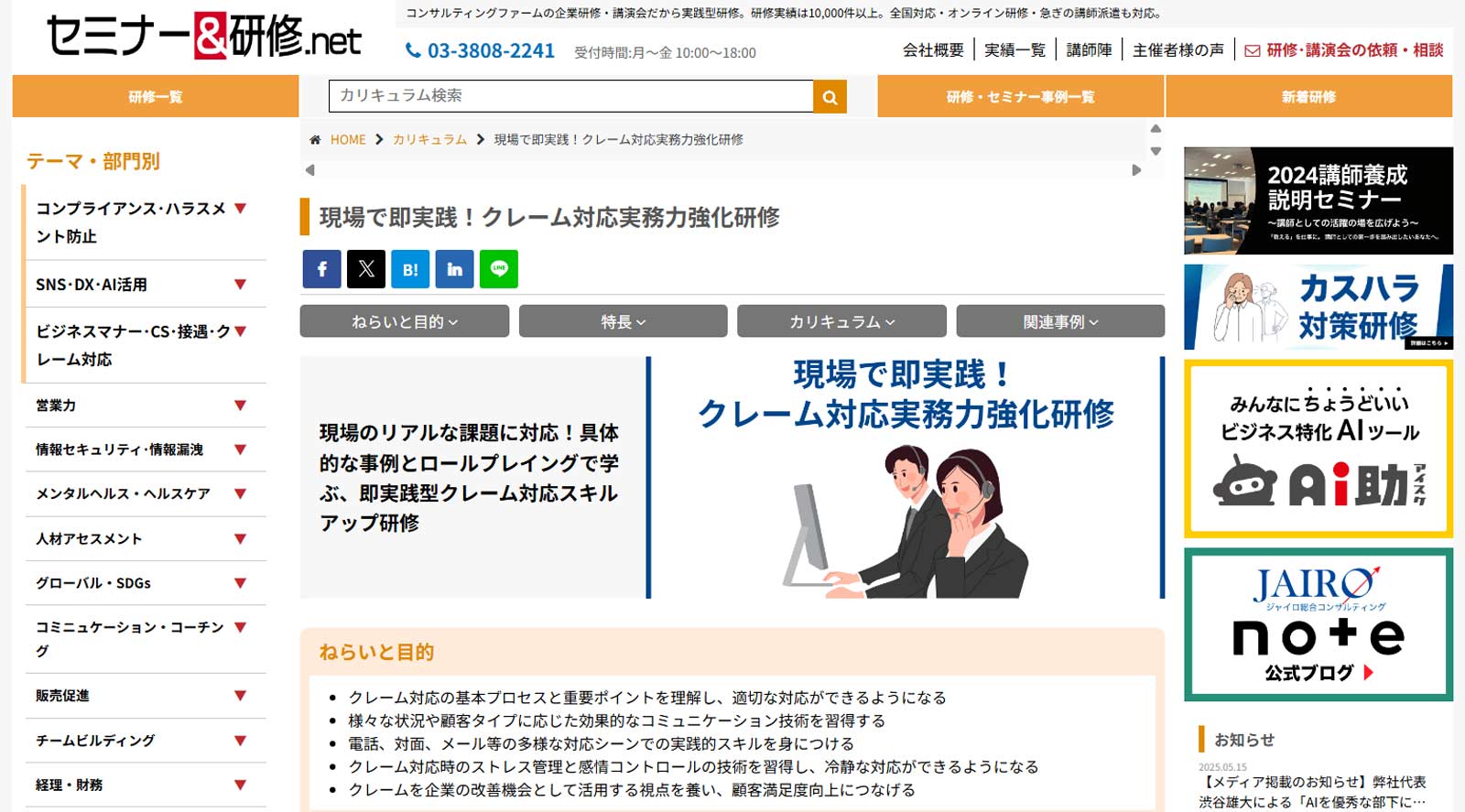This screenshot has width=1465, height=812.
Task: Expand コミュニケーション・コーチング category
Action: [241, 627]
